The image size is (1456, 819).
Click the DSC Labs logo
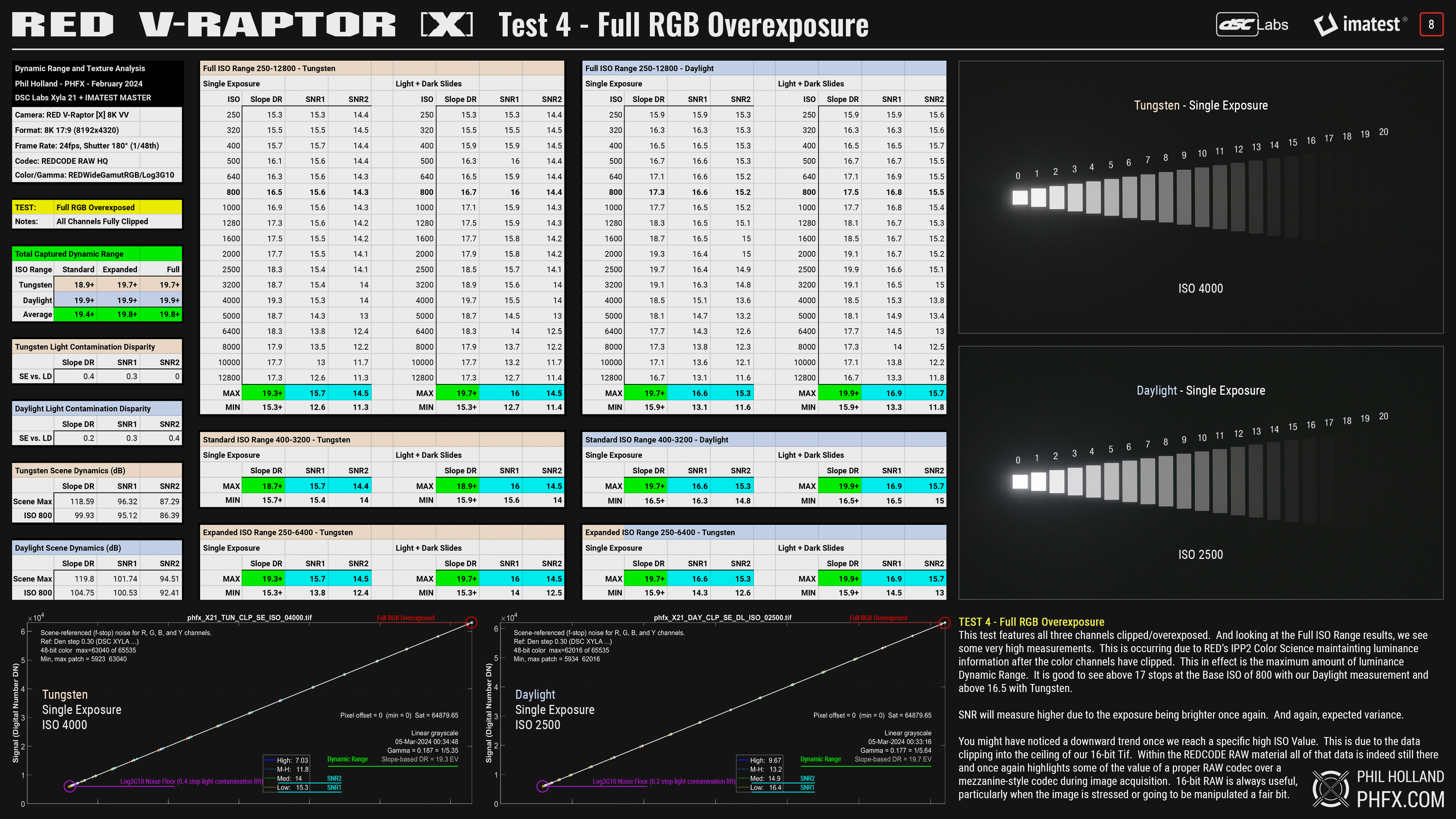click(x=1251, y=24)
